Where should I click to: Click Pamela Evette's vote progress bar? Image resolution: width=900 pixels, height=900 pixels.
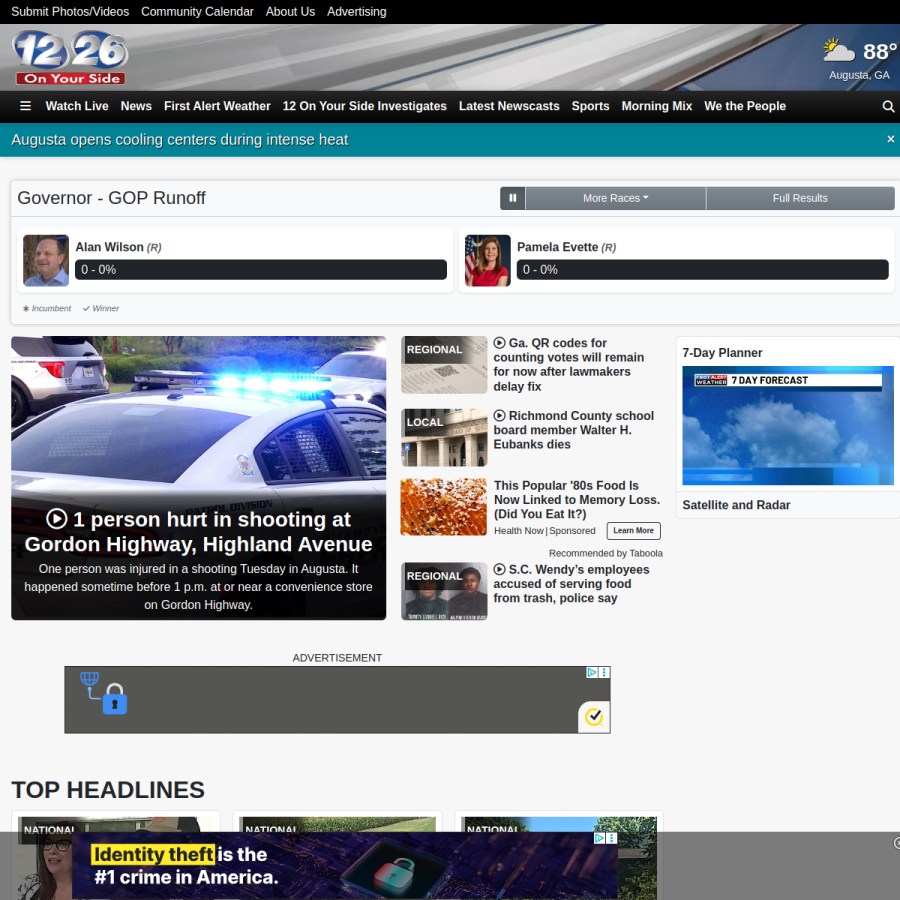point(703,270)
